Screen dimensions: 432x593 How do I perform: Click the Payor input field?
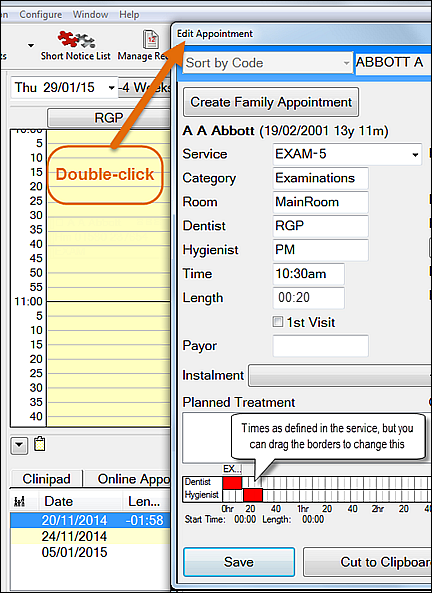click(x=320, y=346)
